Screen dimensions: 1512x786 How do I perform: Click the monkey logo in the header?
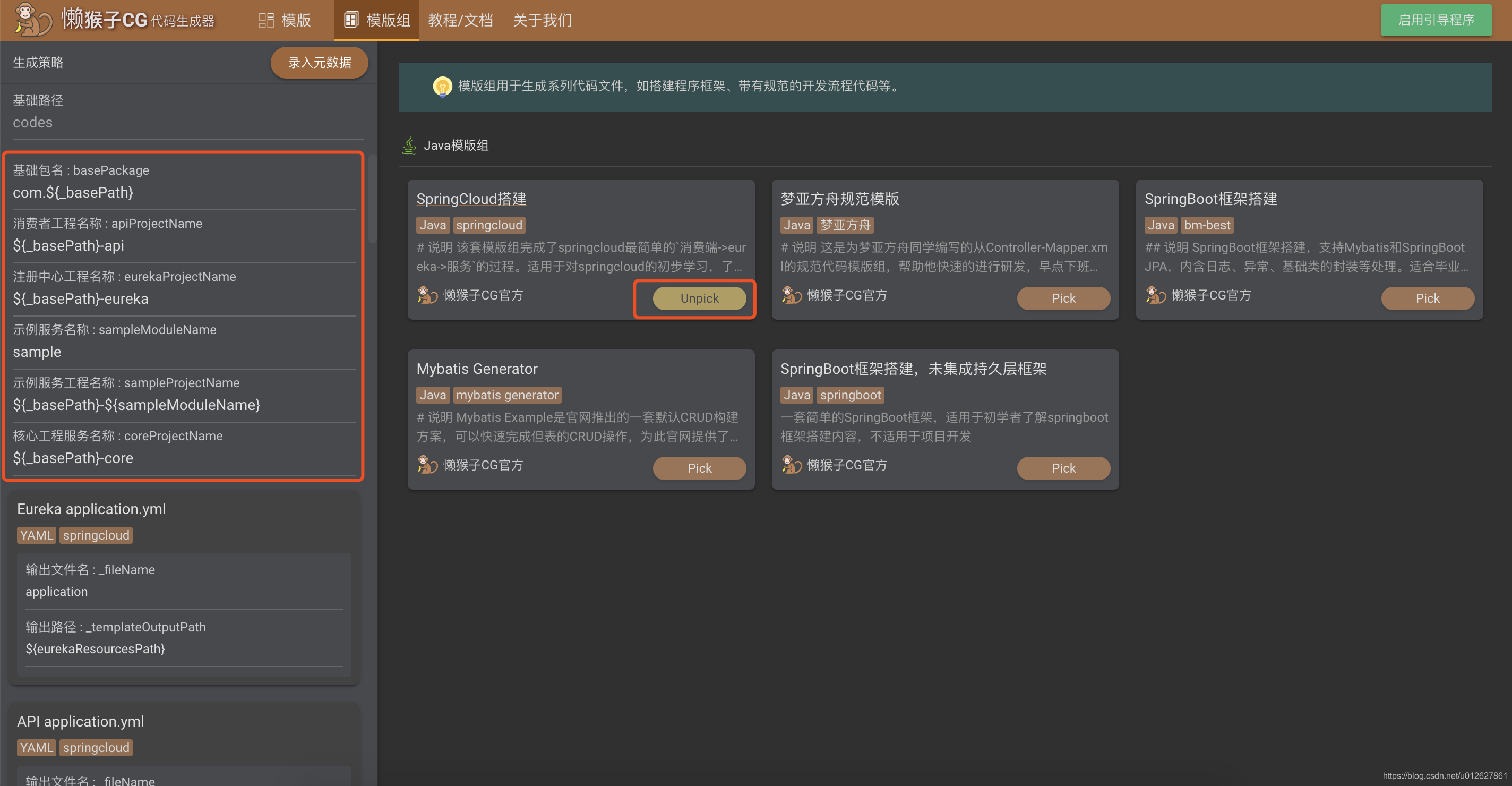click(x=33, y=20)
